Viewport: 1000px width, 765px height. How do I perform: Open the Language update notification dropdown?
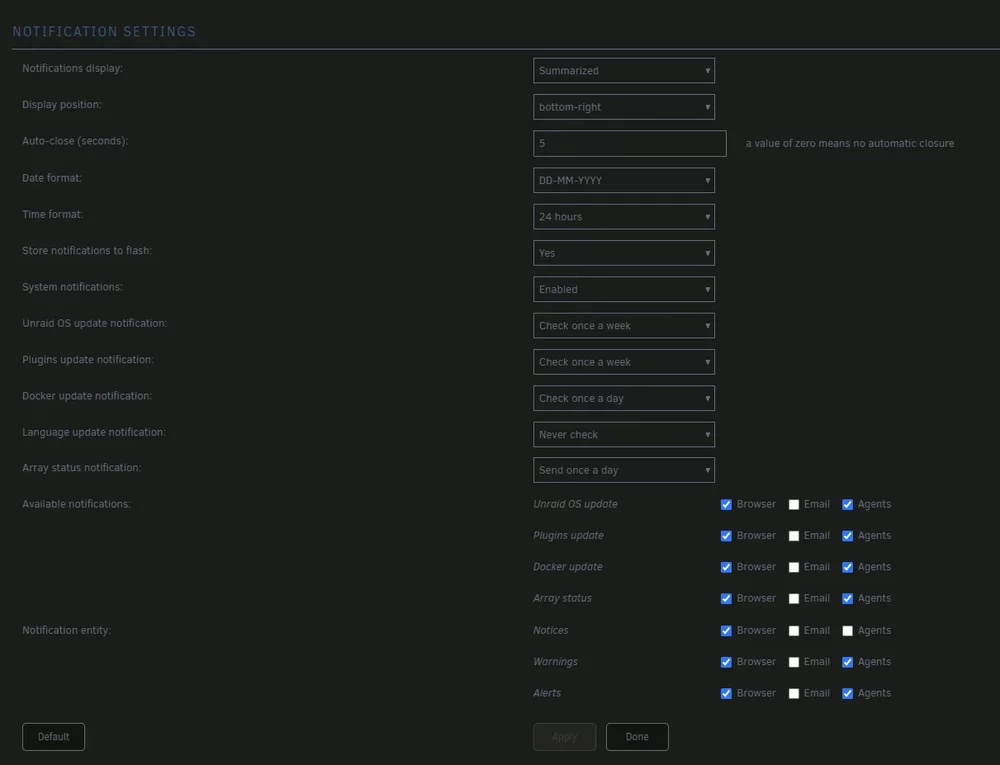(624, 435)
